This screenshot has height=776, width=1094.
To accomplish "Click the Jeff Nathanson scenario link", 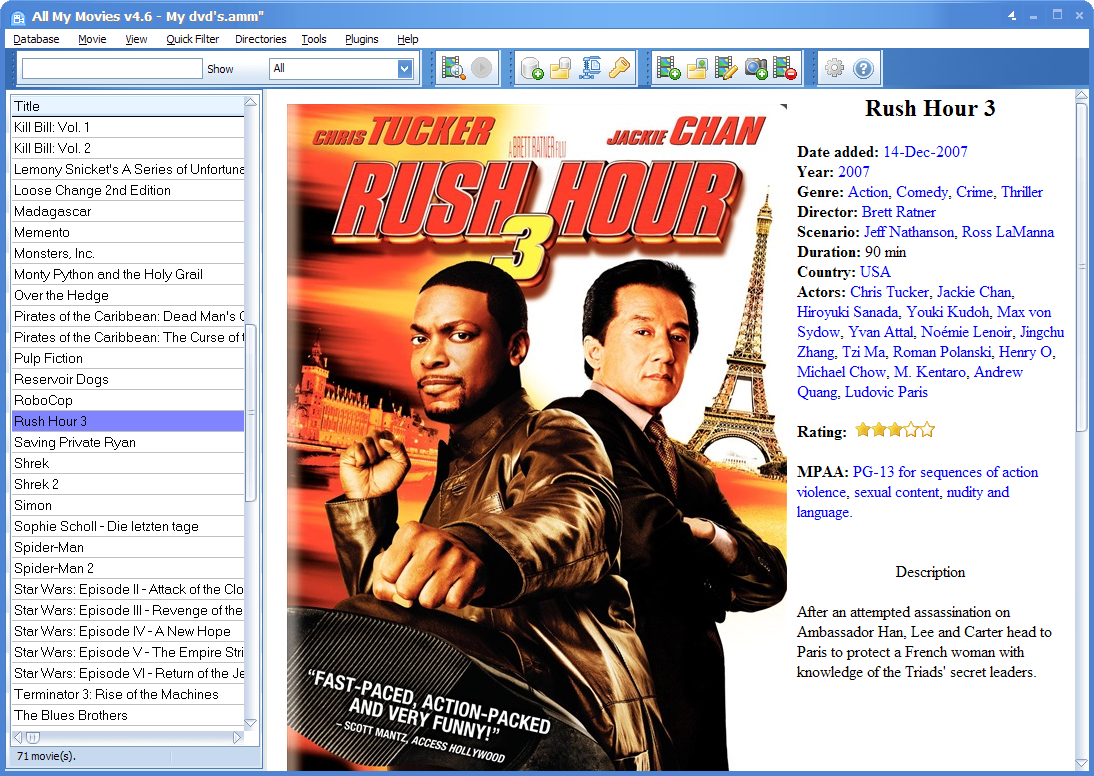I will pos(908,232).
